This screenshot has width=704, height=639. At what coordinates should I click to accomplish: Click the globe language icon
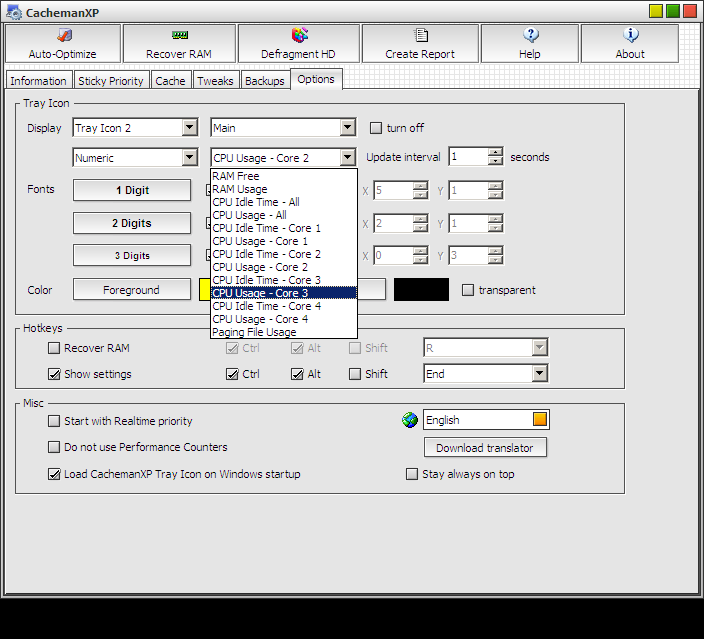click(410, 421)
